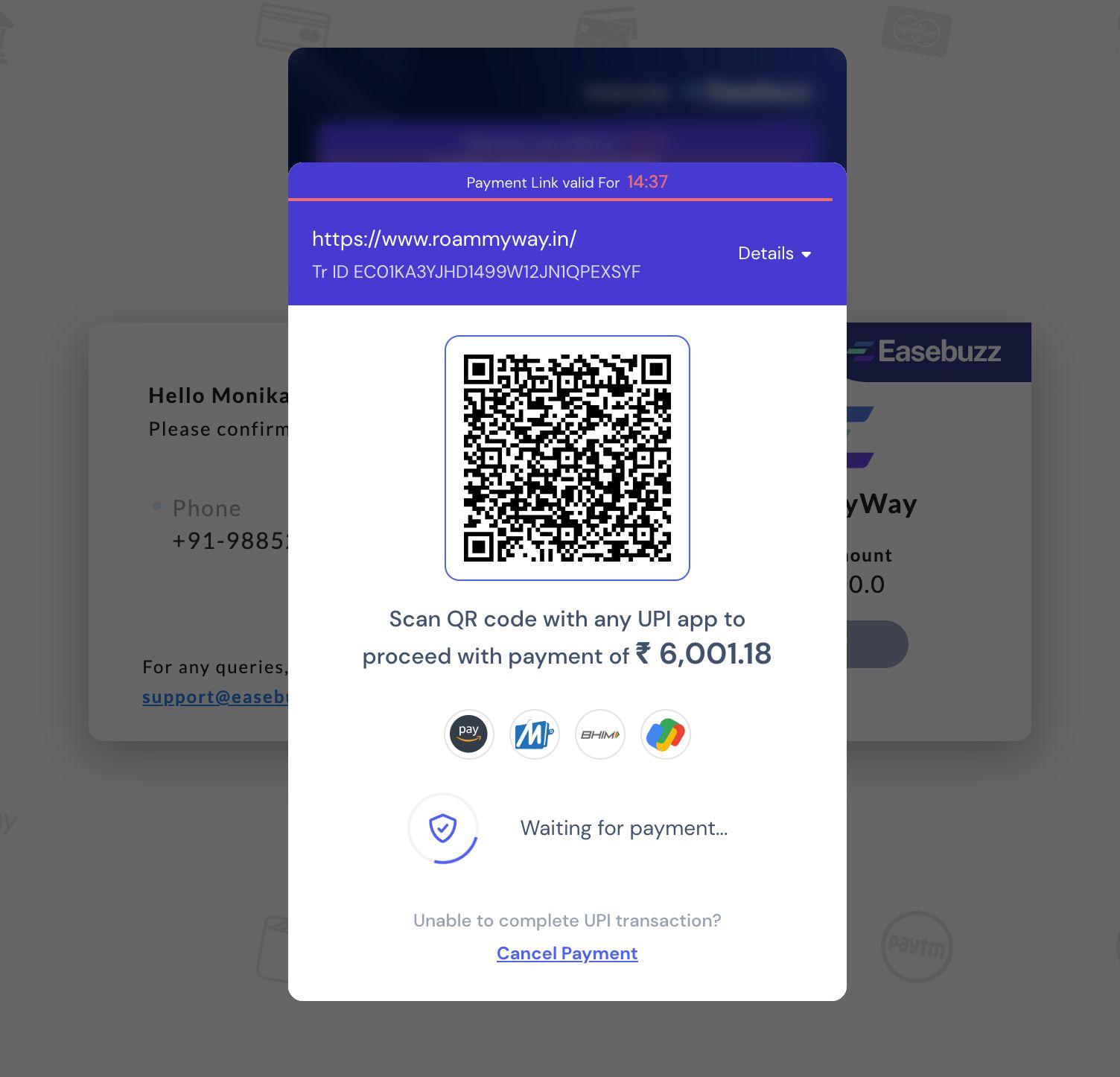Click the rupee symbol before amount
Screen dimensions: 1120x1077
643,654
